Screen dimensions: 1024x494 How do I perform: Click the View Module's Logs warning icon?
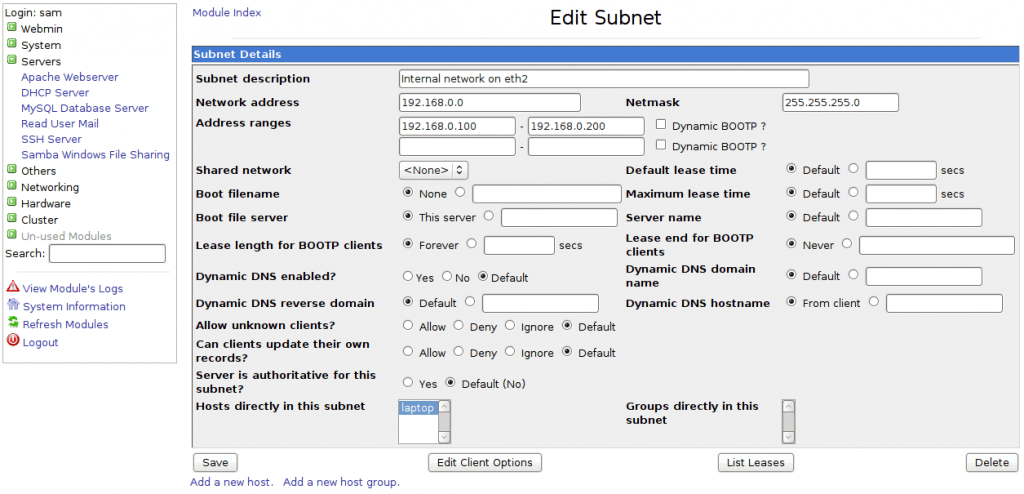coord(13,288)
